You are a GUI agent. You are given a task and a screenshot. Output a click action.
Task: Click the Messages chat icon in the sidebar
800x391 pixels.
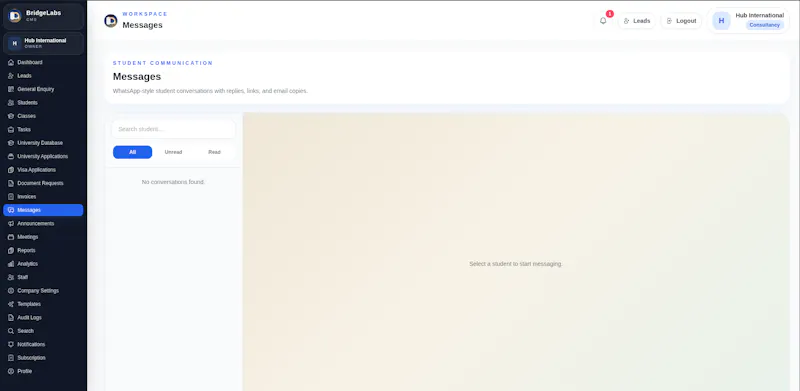(x=11, y=210)
